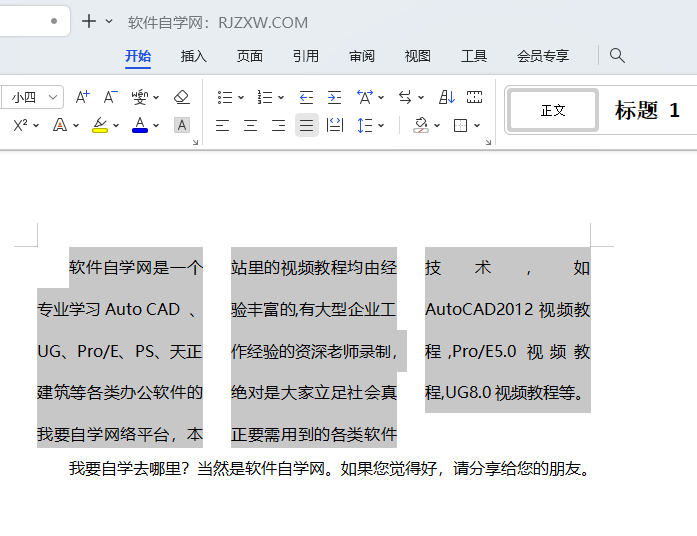Align text right
697x536 pixels.
point(278,125)
